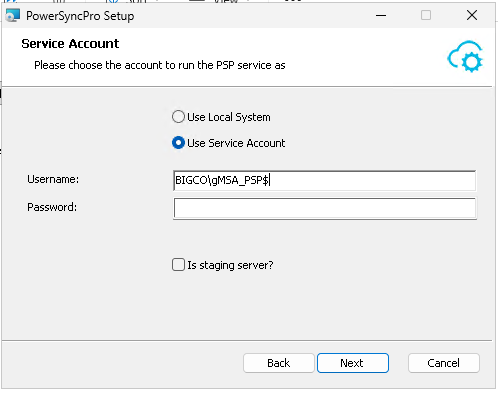Select the Use Service Account radio button
Viewport: 498px width, 393px height.
tap(178, 143)
